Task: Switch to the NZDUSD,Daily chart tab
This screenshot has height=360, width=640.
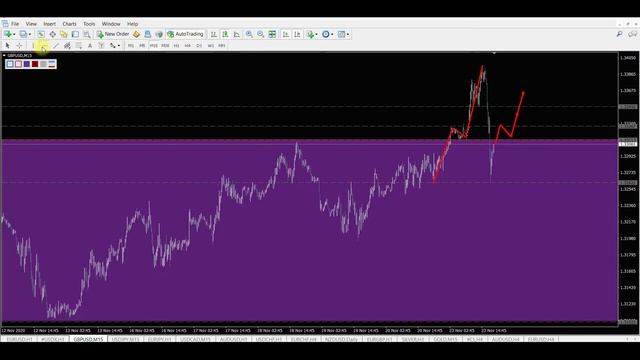Action: (x=341, y=339)
